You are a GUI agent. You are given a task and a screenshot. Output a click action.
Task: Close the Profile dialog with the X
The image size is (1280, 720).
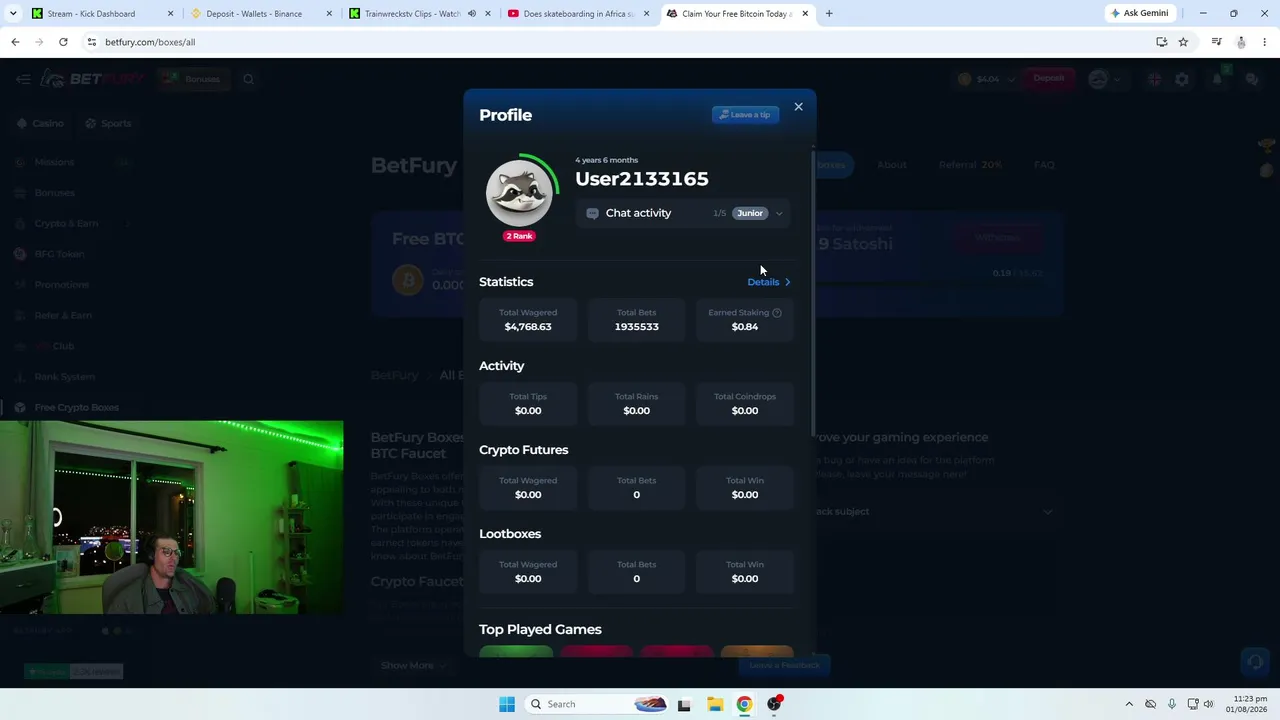point(798,107)
